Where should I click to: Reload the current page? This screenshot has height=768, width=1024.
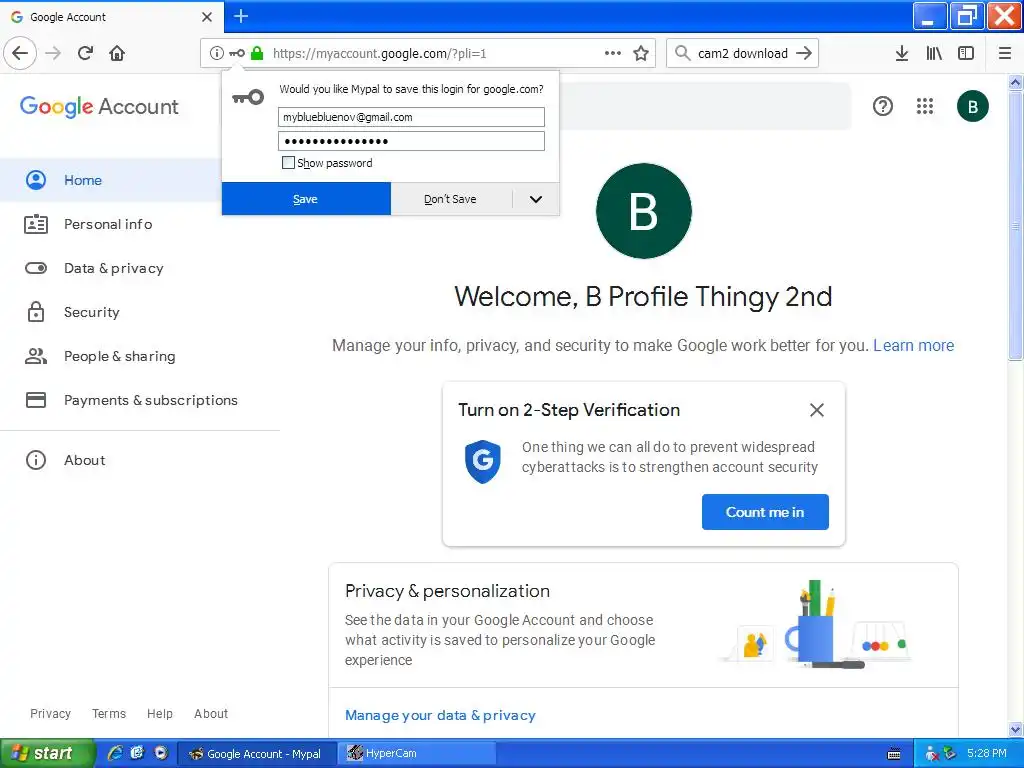tap(85, 53)
